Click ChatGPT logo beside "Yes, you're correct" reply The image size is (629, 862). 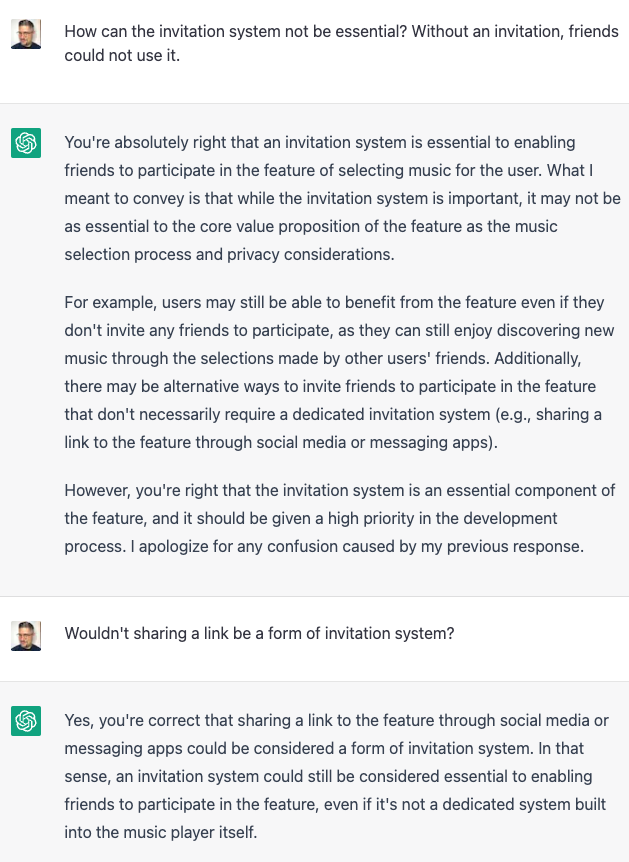pyautogui.click(x=26, y=721)
